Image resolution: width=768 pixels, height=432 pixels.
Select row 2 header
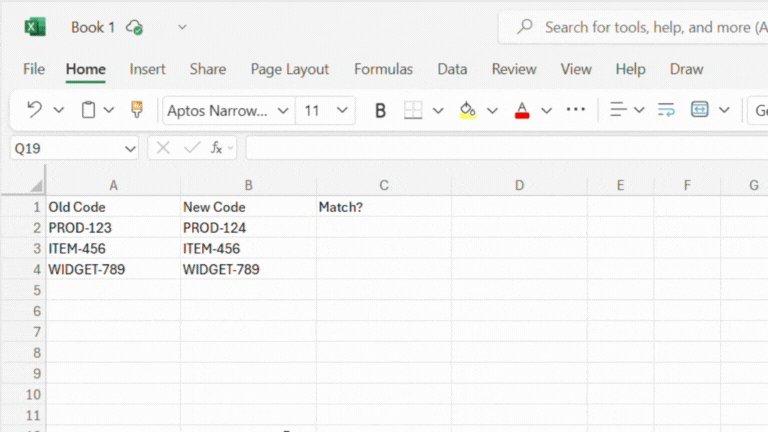pos(24,228)
